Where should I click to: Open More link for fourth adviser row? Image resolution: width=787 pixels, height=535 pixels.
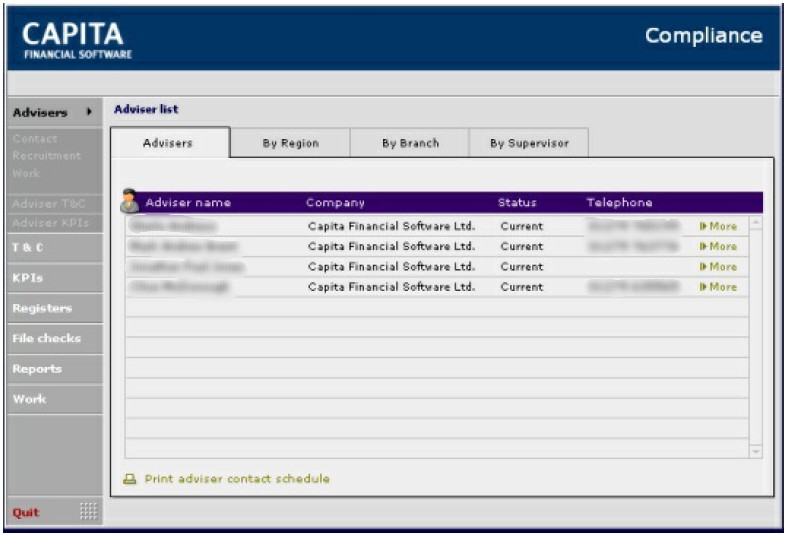(x=718, y=287)
